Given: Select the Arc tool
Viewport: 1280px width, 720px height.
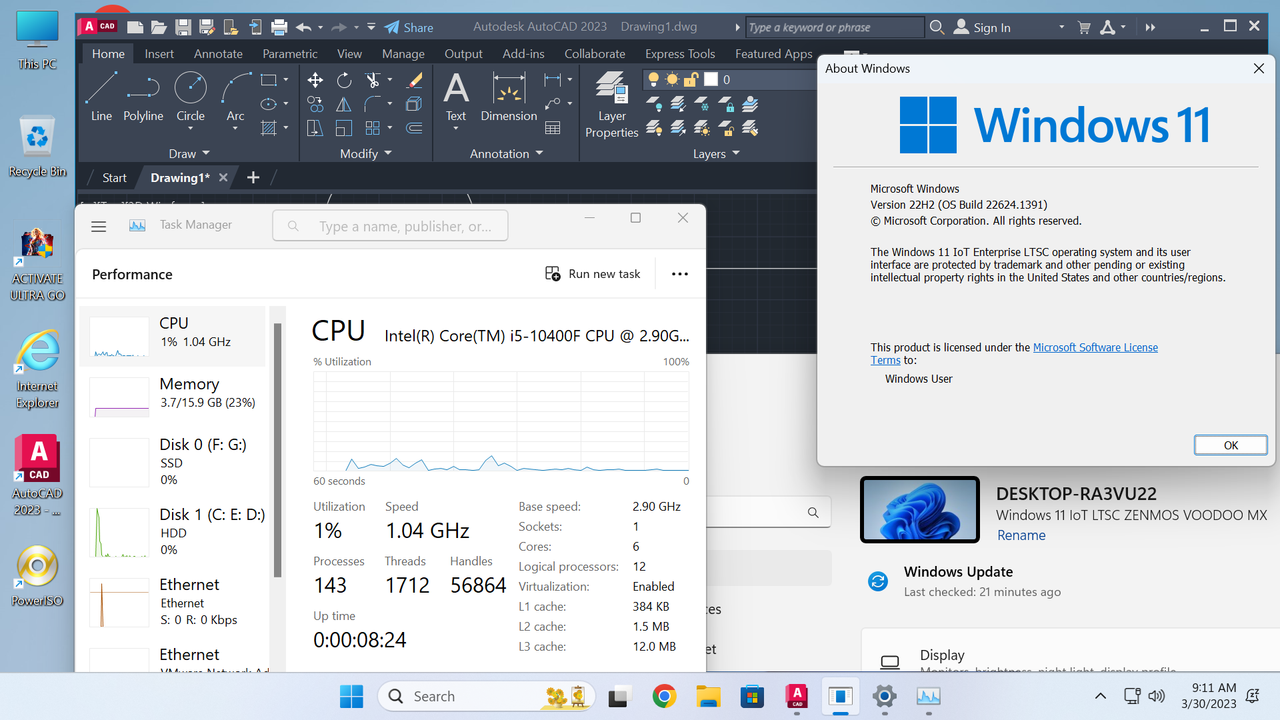Looking at the screenshot, I should (x=235, y=97).
